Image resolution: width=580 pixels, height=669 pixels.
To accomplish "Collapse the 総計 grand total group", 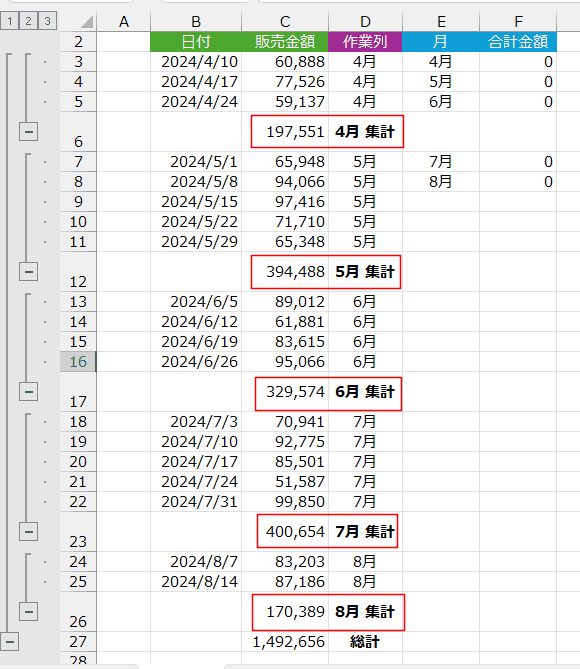I will pos(9,641).
